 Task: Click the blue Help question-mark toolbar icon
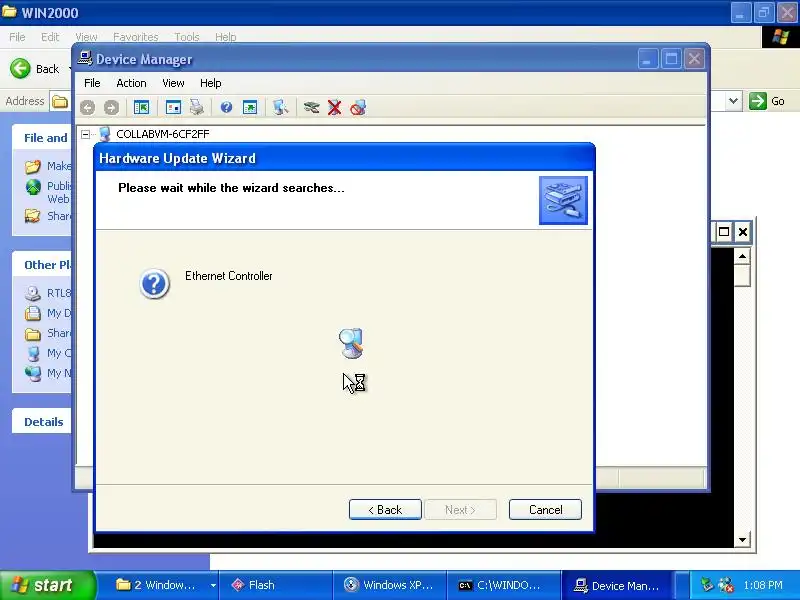[226, 107]
